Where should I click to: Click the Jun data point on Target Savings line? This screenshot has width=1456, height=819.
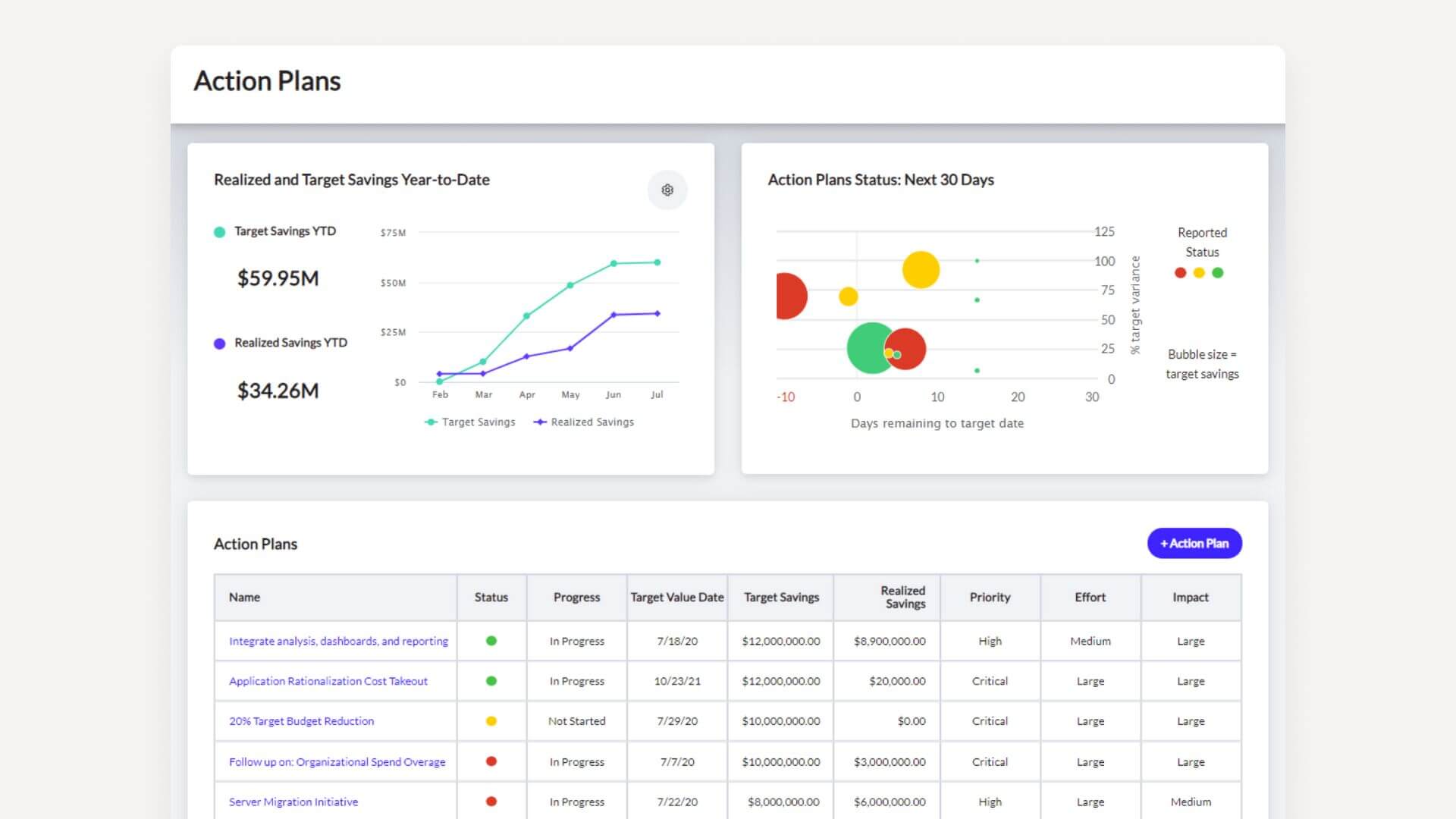(x=613, y=264)
